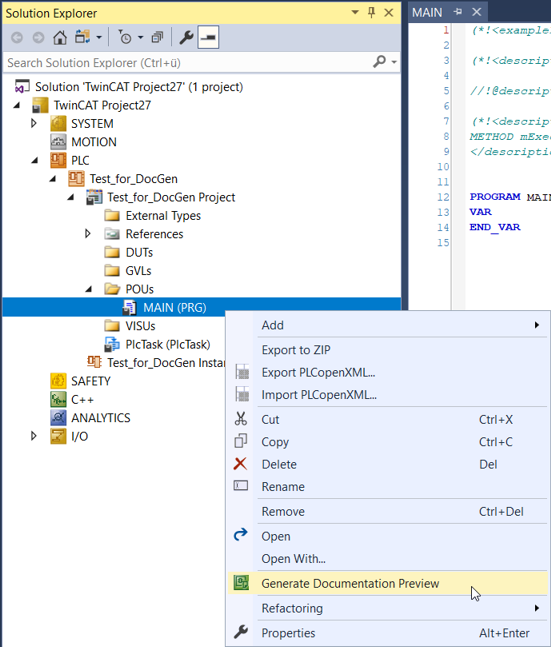Screen dimensions: 551x647
Task: Select the VISUs folder
Action: click(140, 326)
